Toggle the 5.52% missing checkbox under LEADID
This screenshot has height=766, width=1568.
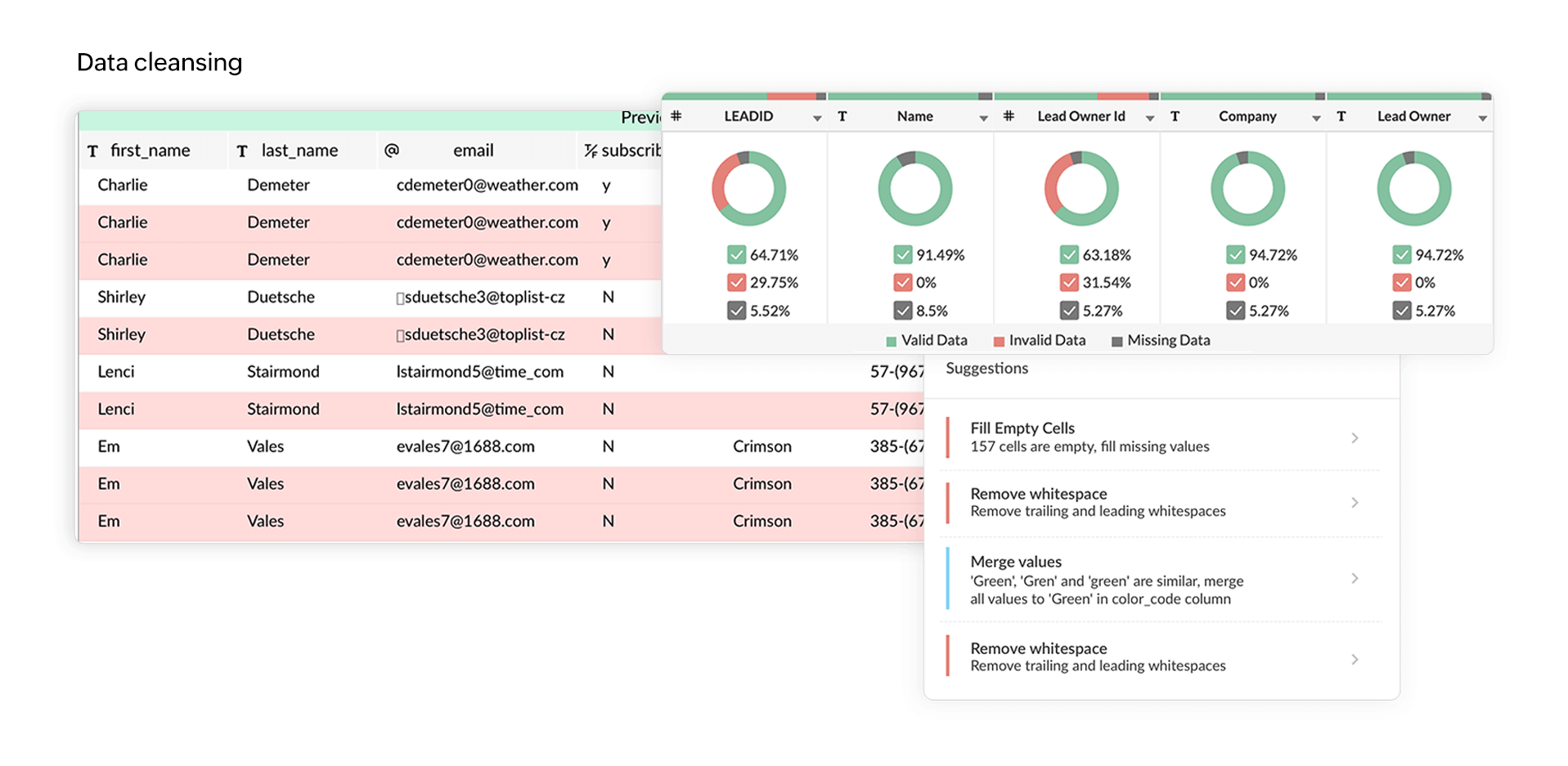(736, 311)
